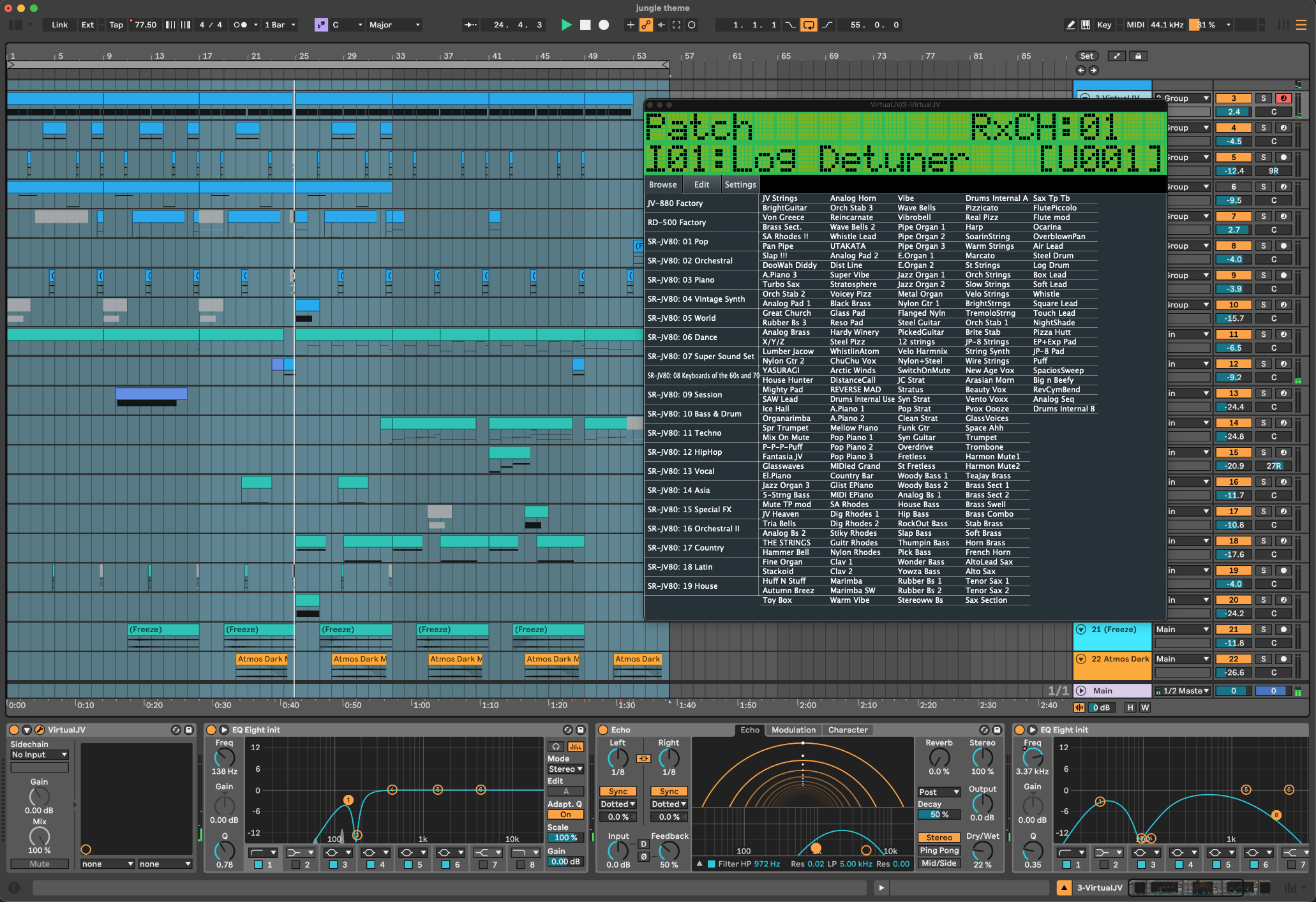The image size is (1316, 902).
Task: Adjust the EQ Eight Scale 100 % slider
Action: pos(565,838)
